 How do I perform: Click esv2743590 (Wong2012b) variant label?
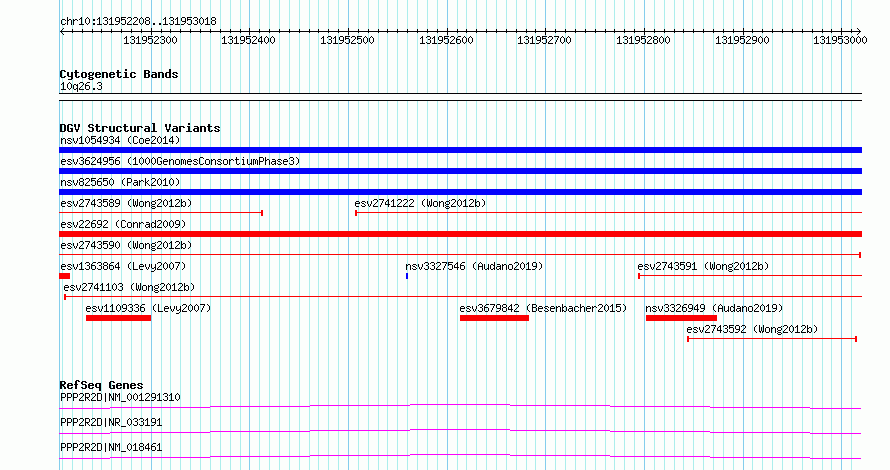[126, 245]
